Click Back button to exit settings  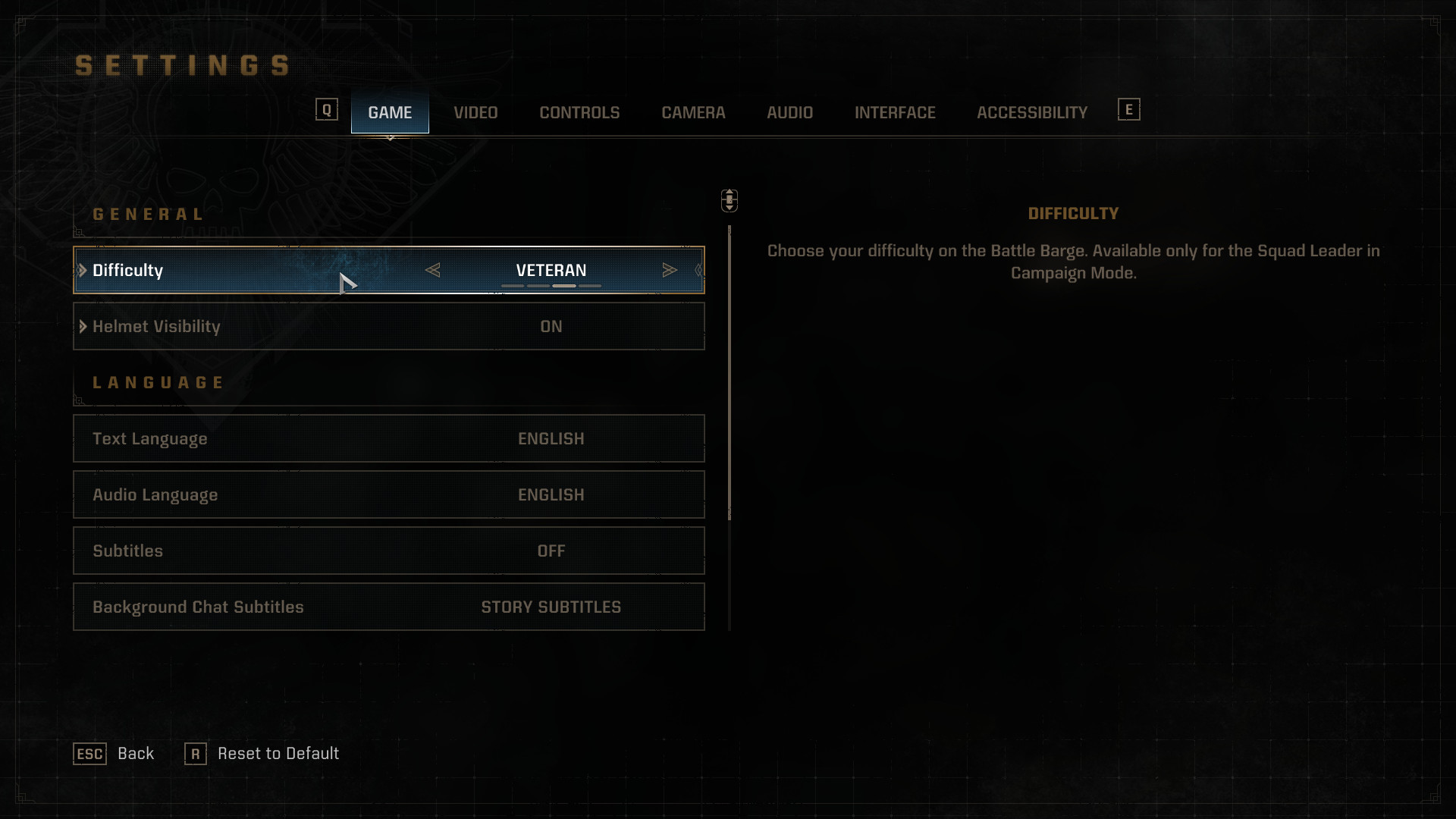coord(135,753)
